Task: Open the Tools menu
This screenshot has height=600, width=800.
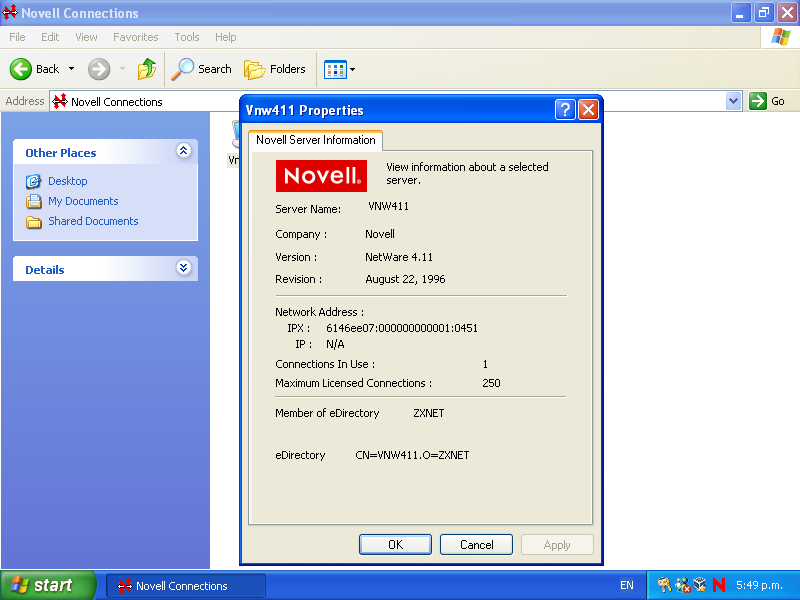Action: pyautogui.click(x=187, y=37)
